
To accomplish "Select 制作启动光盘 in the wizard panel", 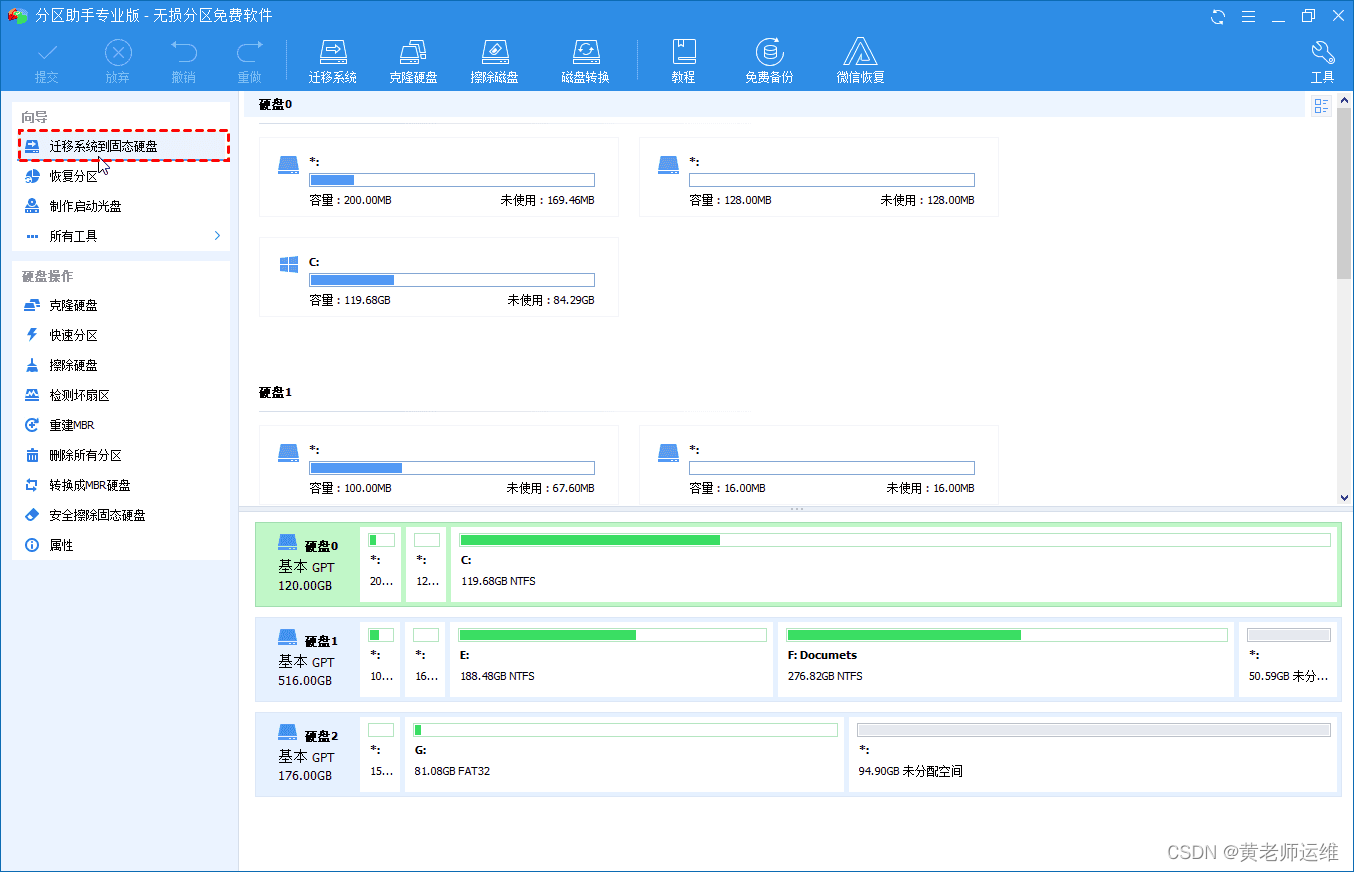I will (x=121, y=206).
